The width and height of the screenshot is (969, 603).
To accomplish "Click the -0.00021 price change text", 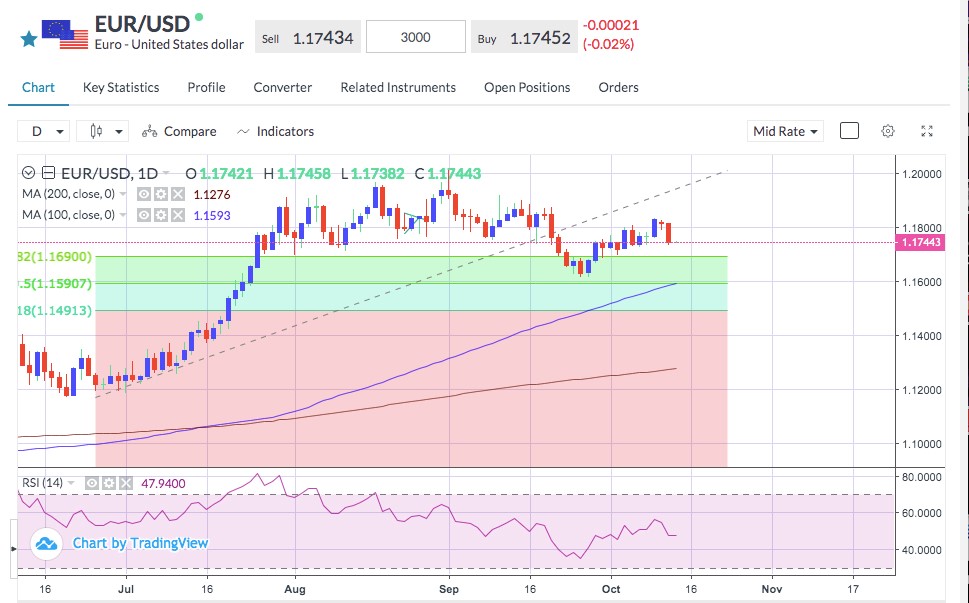I will pos(611,25).
